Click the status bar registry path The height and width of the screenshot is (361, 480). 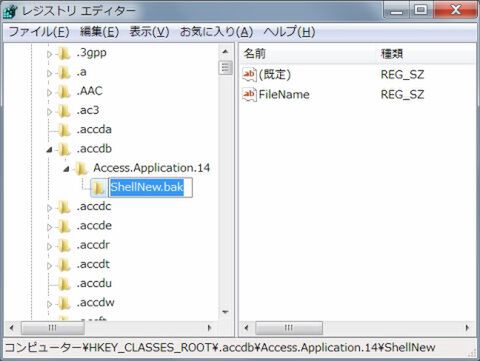(220, 348)
